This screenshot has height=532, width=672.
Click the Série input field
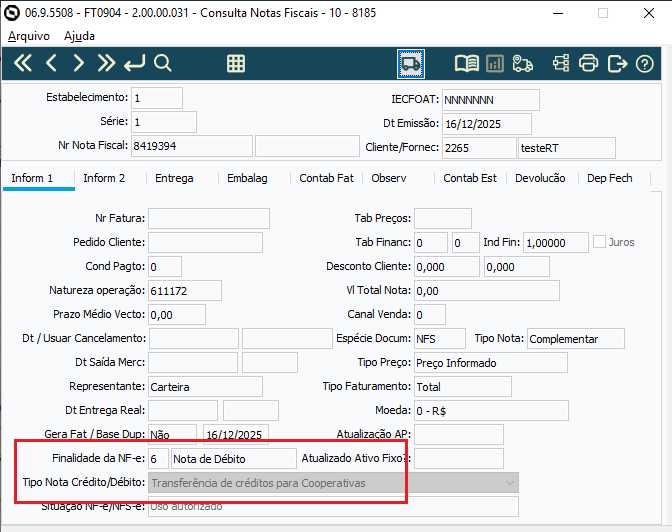click(164, 122)
